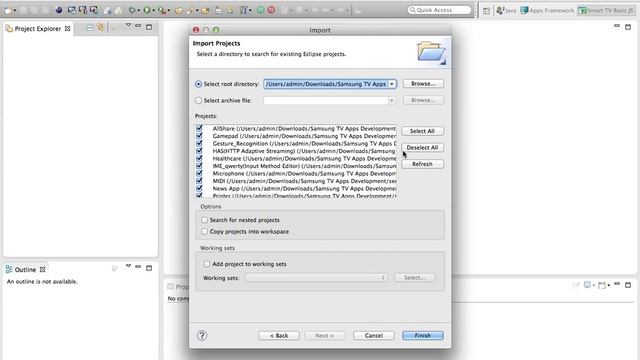The image size is (640, 360).
Task: Click the Cancel button
Action: (x=373, y=336)
